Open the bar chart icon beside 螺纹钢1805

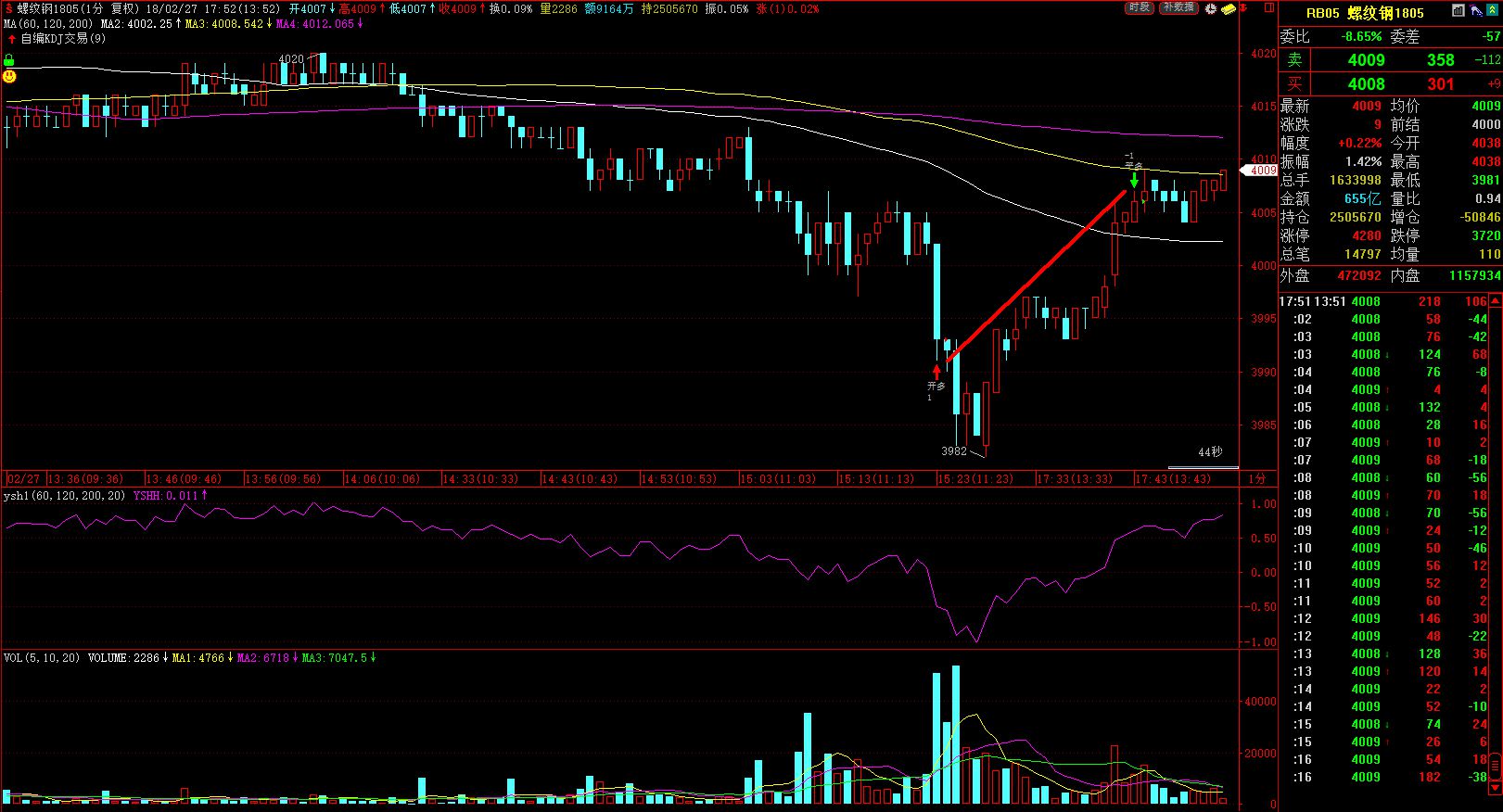1458,12
